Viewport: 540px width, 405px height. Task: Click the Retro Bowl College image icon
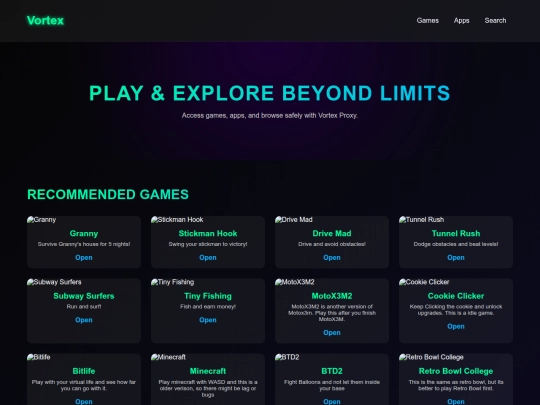click(x=402, y=357)
